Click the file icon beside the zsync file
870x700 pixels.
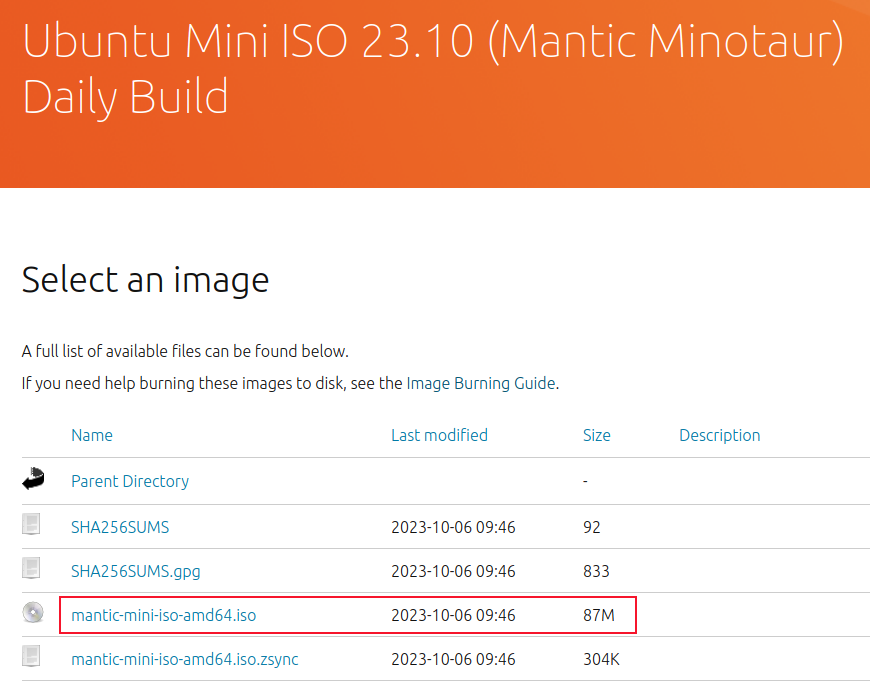coord(33,658)
